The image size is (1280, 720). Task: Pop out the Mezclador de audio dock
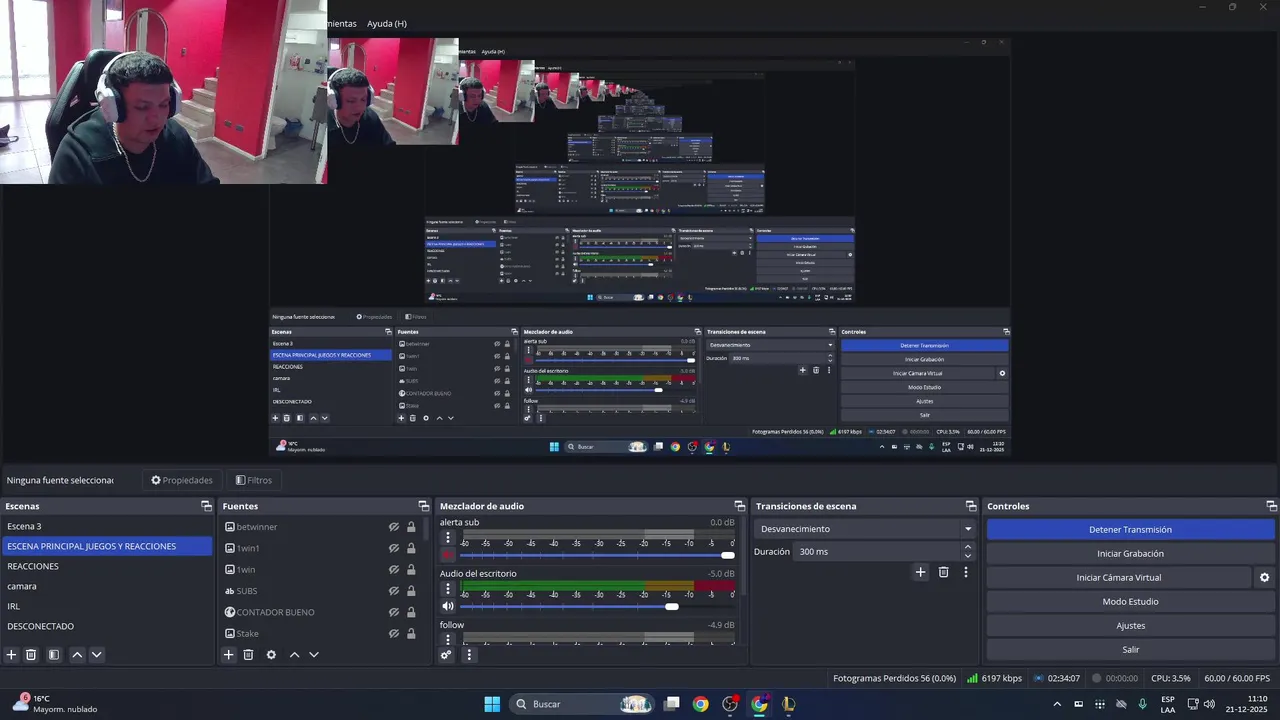[x=740, y=506]
